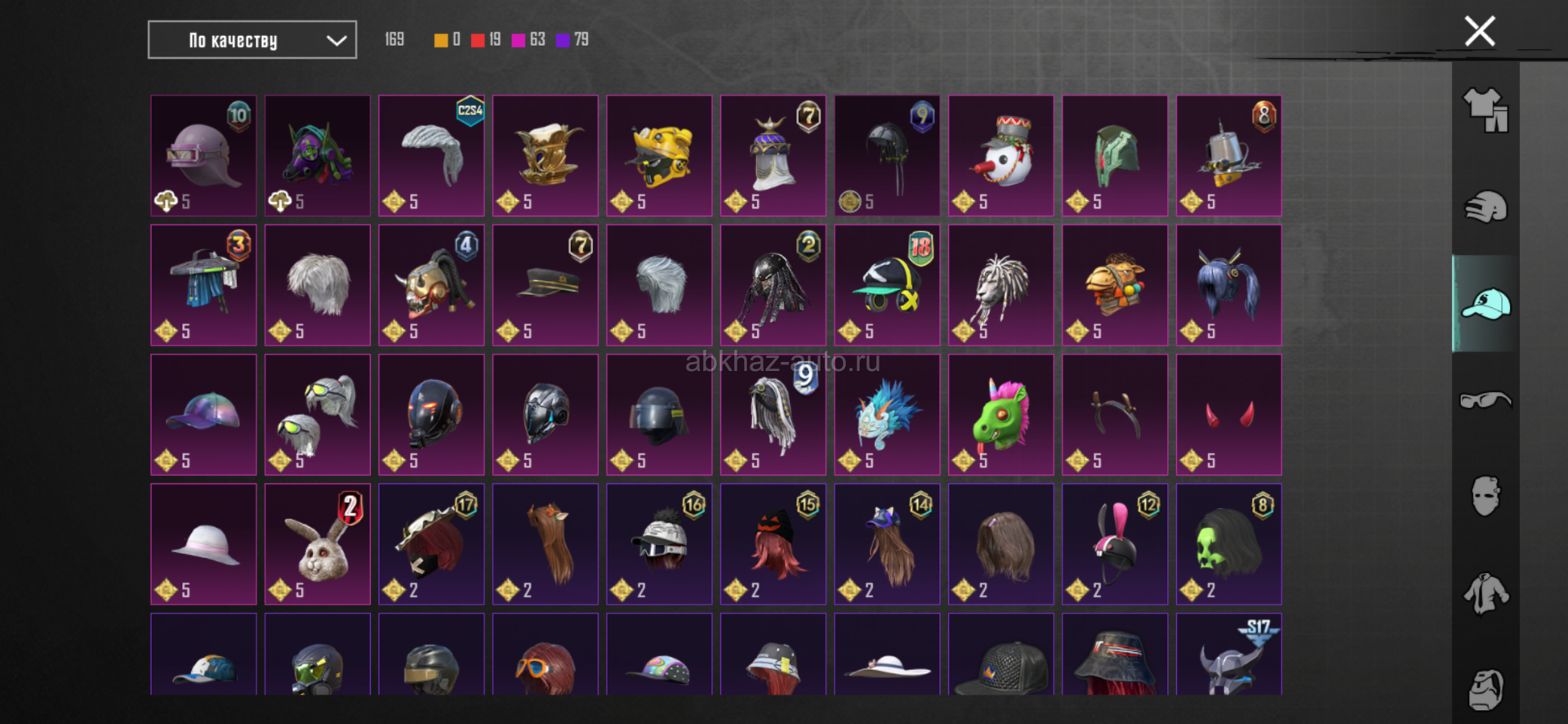Pick the red devil horns item

pyautogui.click(x=1229, y=415)
